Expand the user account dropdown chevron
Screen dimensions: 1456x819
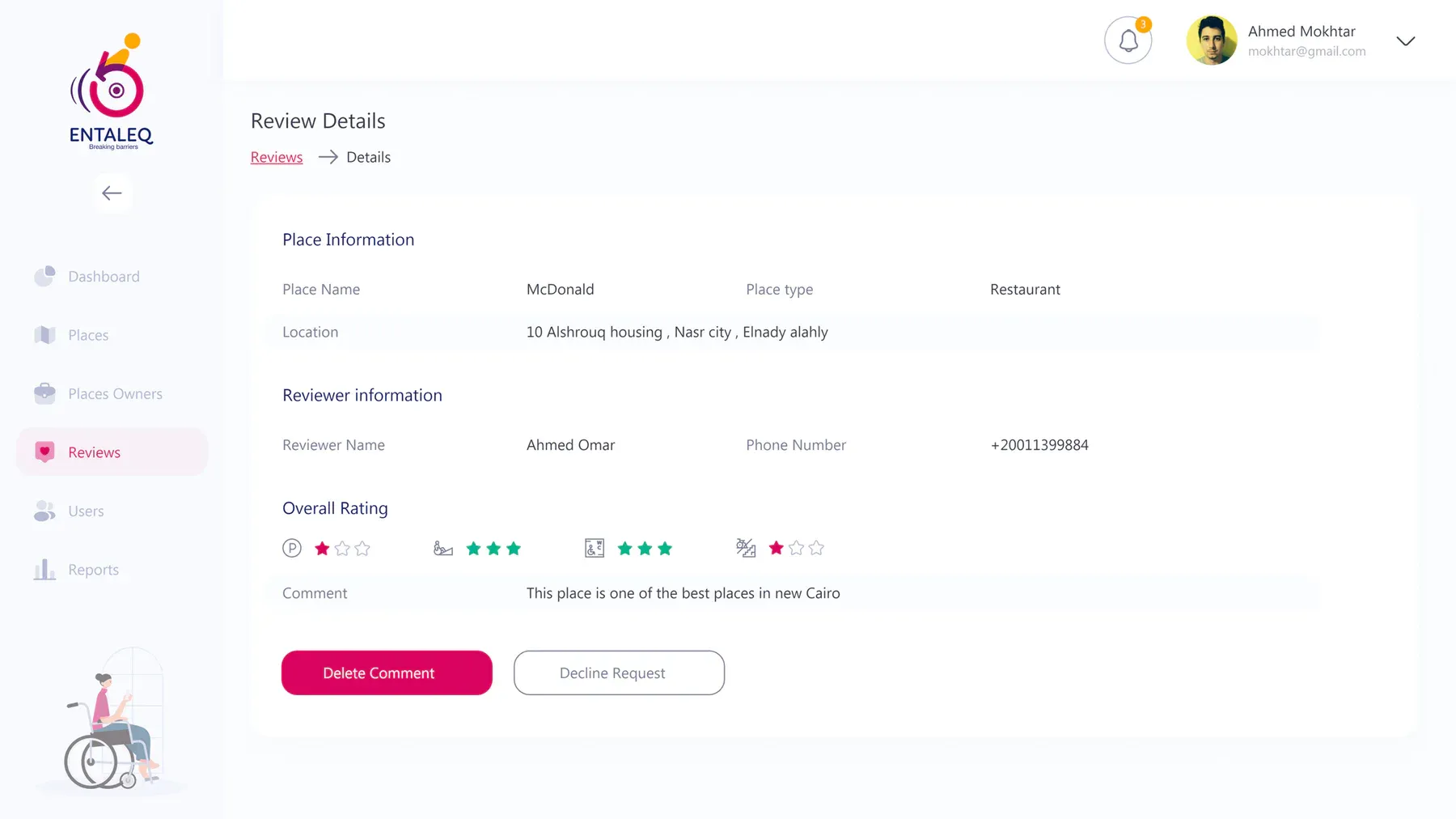pyautogui.click(x=1406, y=41)
